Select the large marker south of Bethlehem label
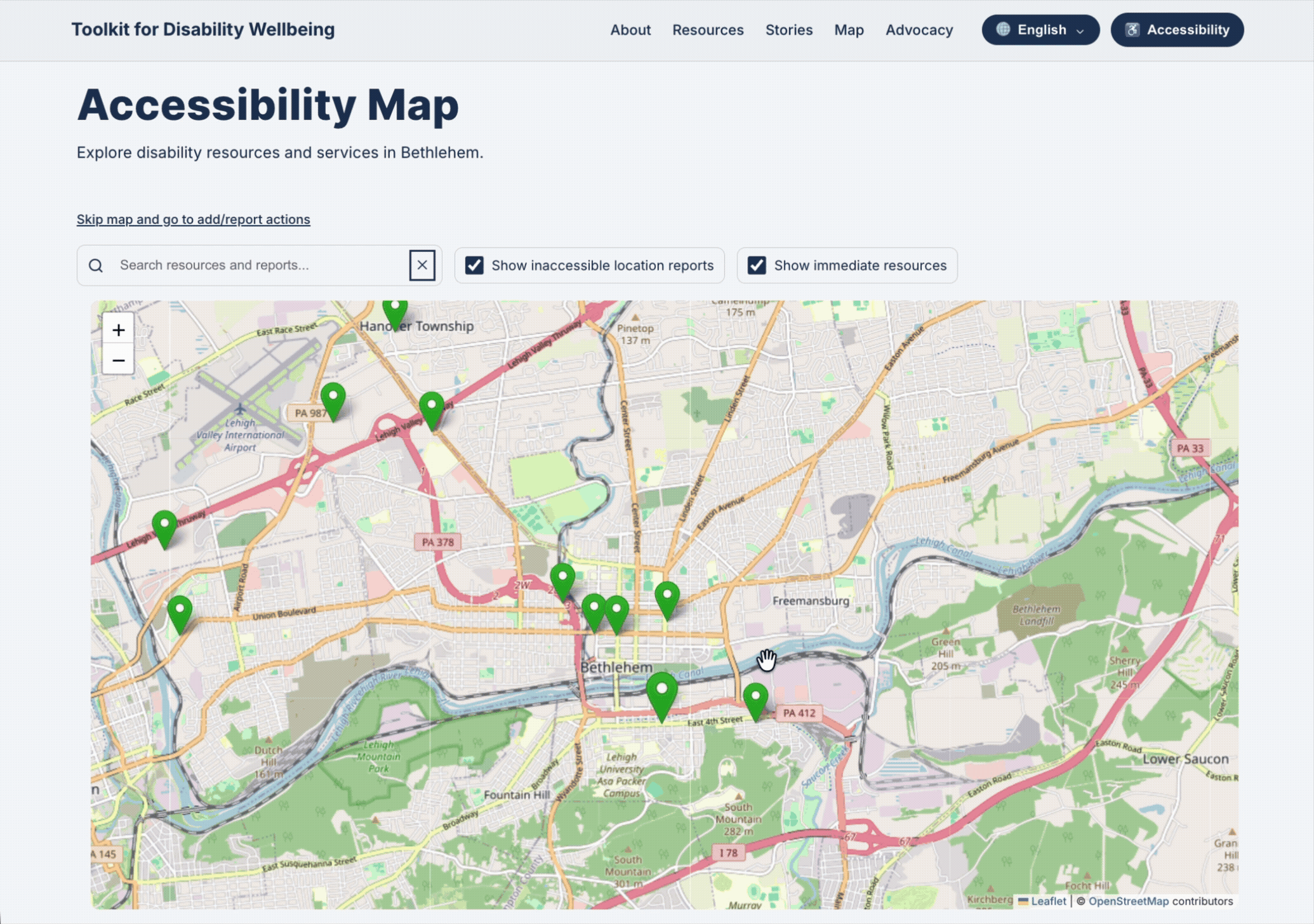This screenshot has width=1314, height=924. pos(661,697)
